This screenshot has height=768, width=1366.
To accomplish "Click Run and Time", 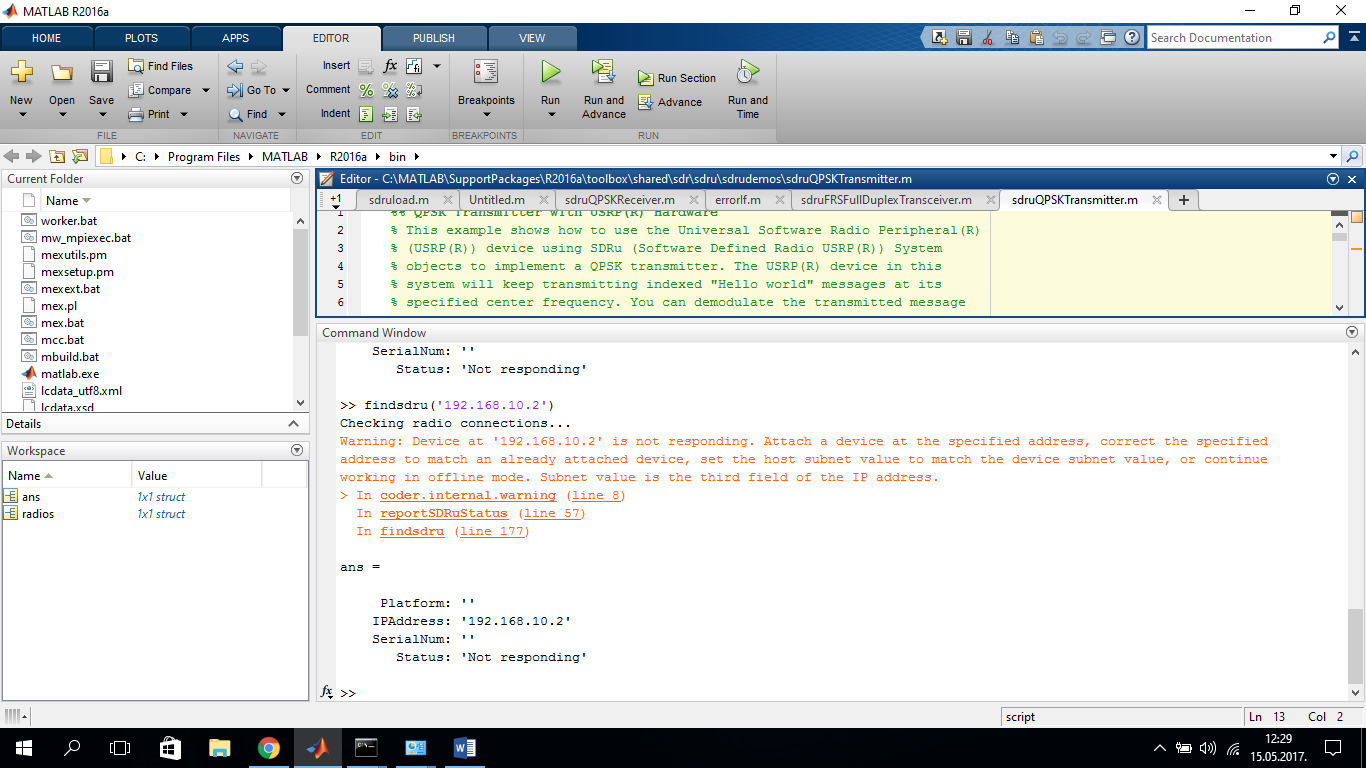I will (x=748, y=89).
